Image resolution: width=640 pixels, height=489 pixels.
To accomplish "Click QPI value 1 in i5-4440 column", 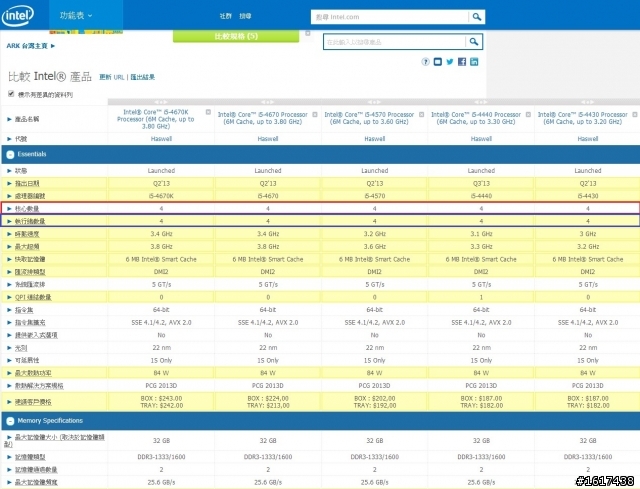I will (x=481, y=298).
